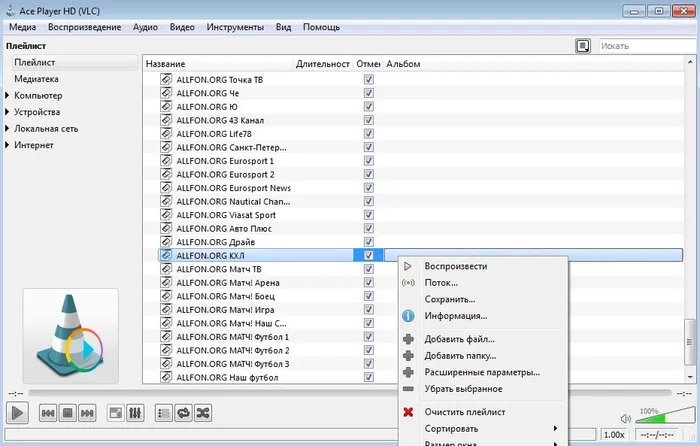This screenshot has height=446, width=700.
Task: Choose Сохранить... in the context menu
Action: pos(482,299)
